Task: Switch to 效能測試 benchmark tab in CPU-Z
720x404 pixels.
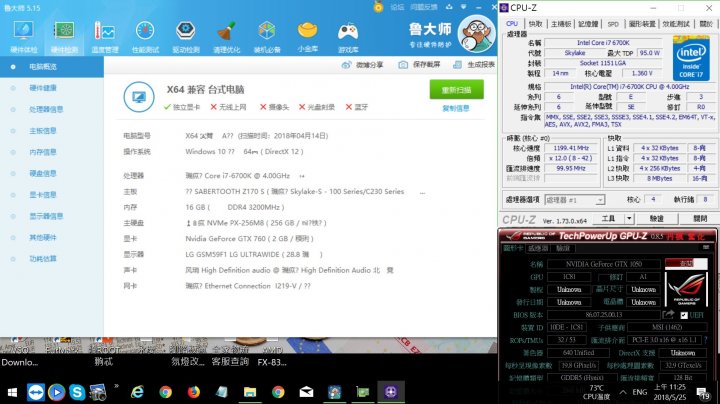Action: [676, 24]
